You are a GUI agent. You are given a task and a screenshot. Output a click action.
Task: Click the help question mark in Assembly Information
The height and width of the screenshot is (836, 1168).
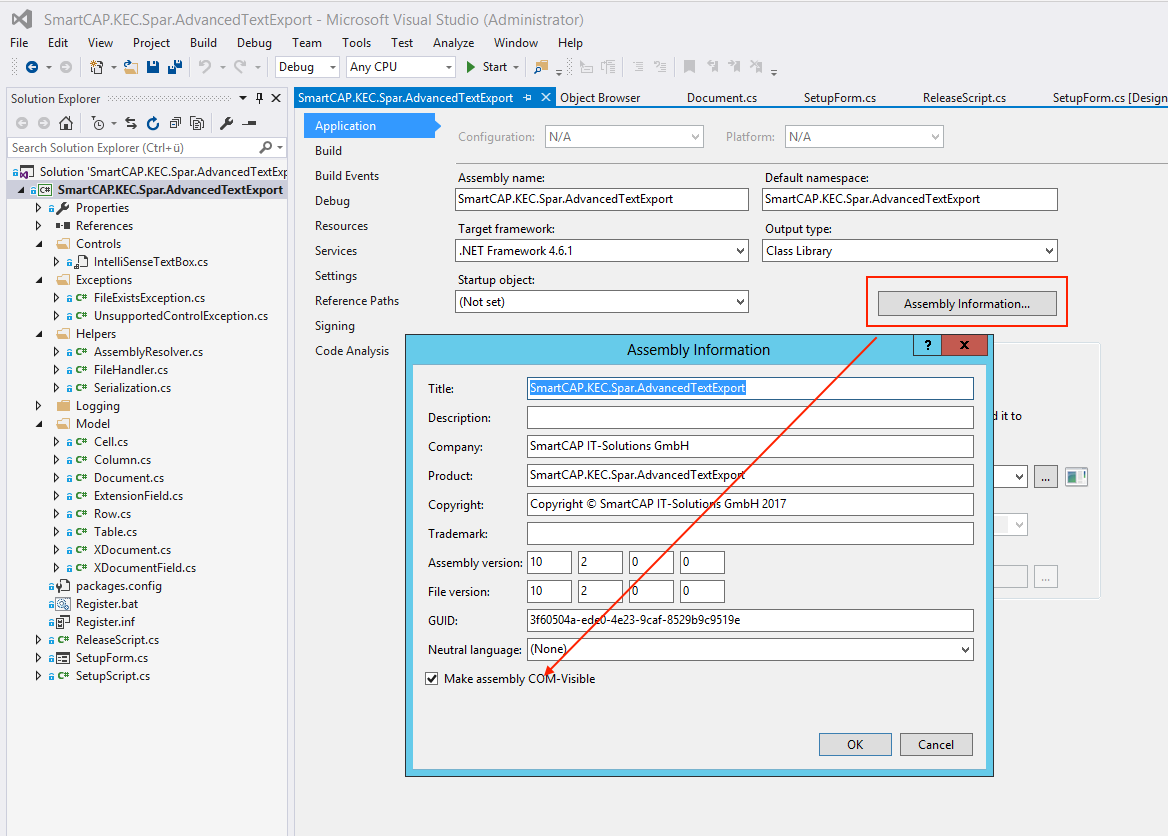click(927, 345)
